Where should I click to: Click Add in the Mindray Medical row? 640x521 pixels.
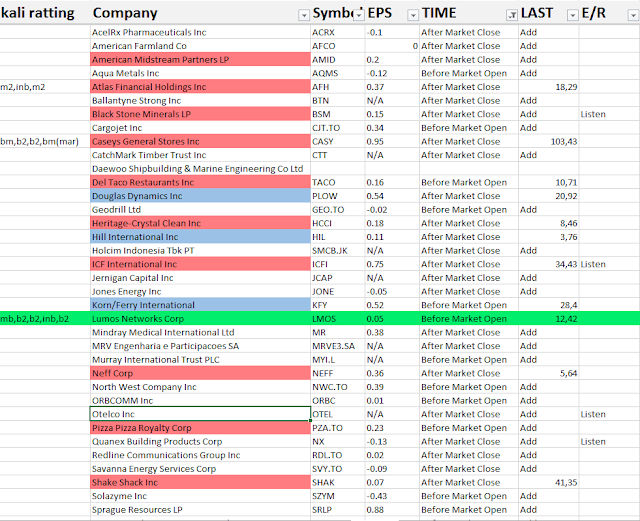pos(528,332)
